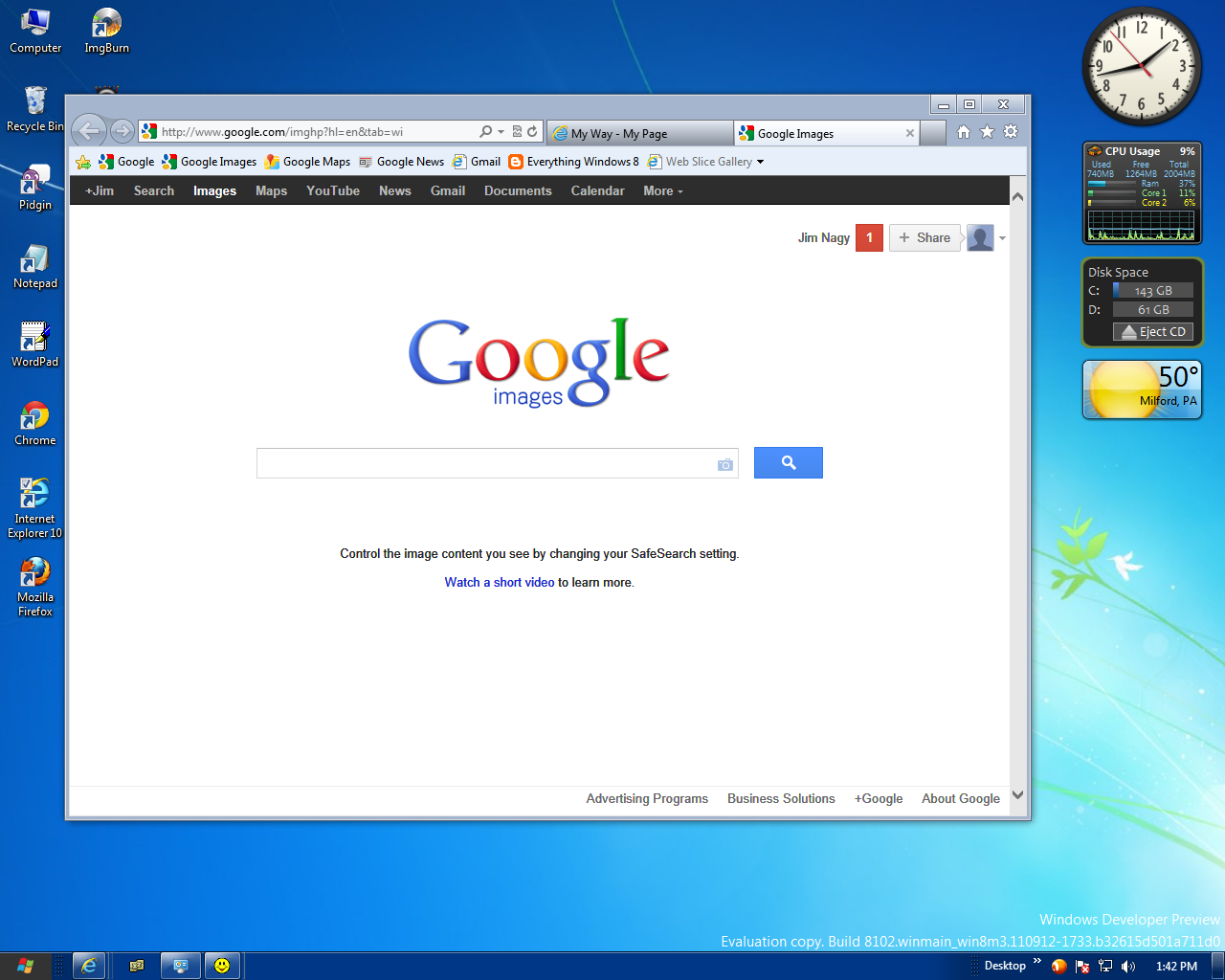Click the profile avatar thumbnail
This screenshot has width=1225, height=980.
(980, 237)
